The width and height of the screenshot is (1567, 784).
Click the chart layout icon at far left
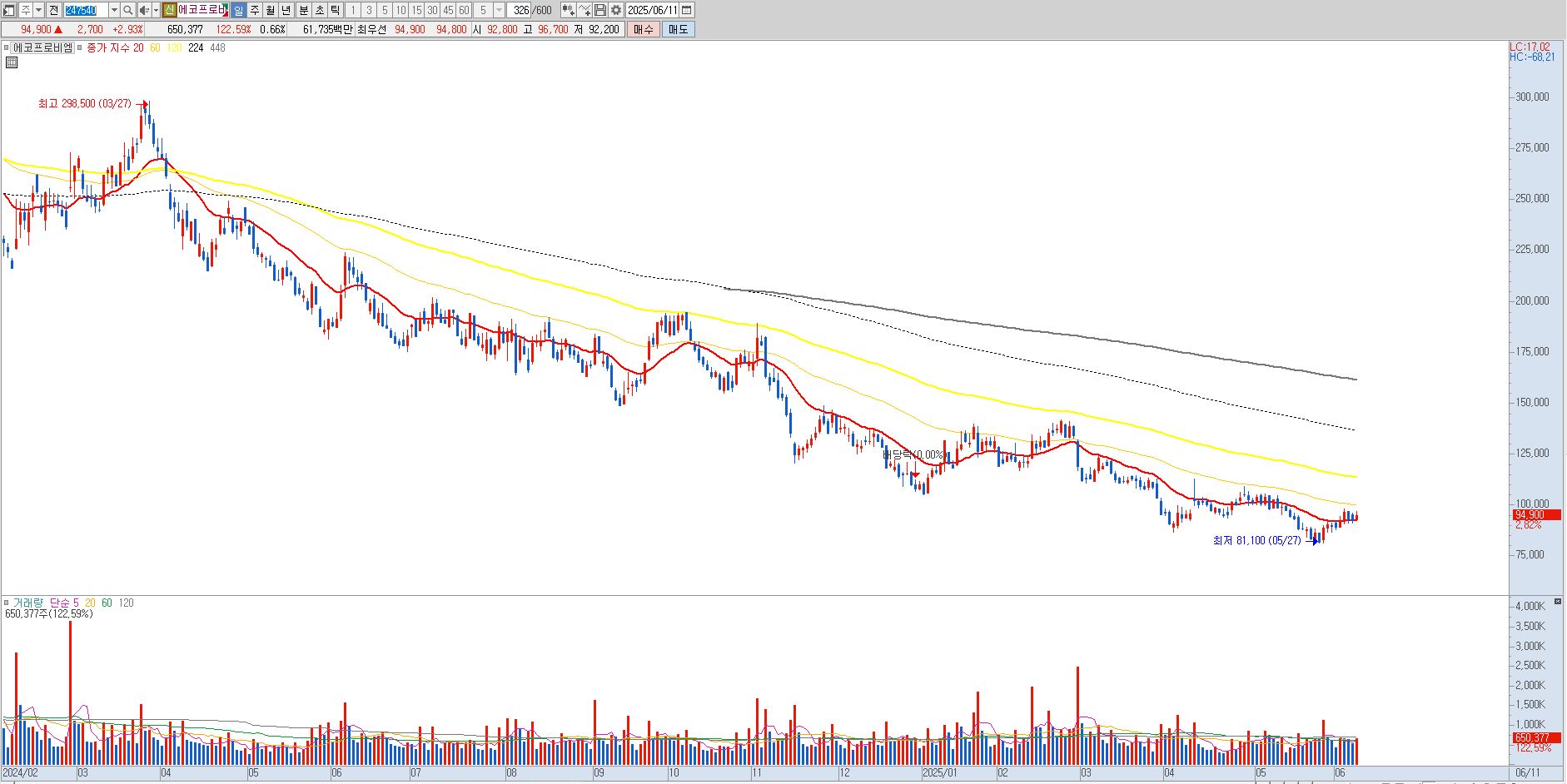pyautogui.click(x=9, y=10)
